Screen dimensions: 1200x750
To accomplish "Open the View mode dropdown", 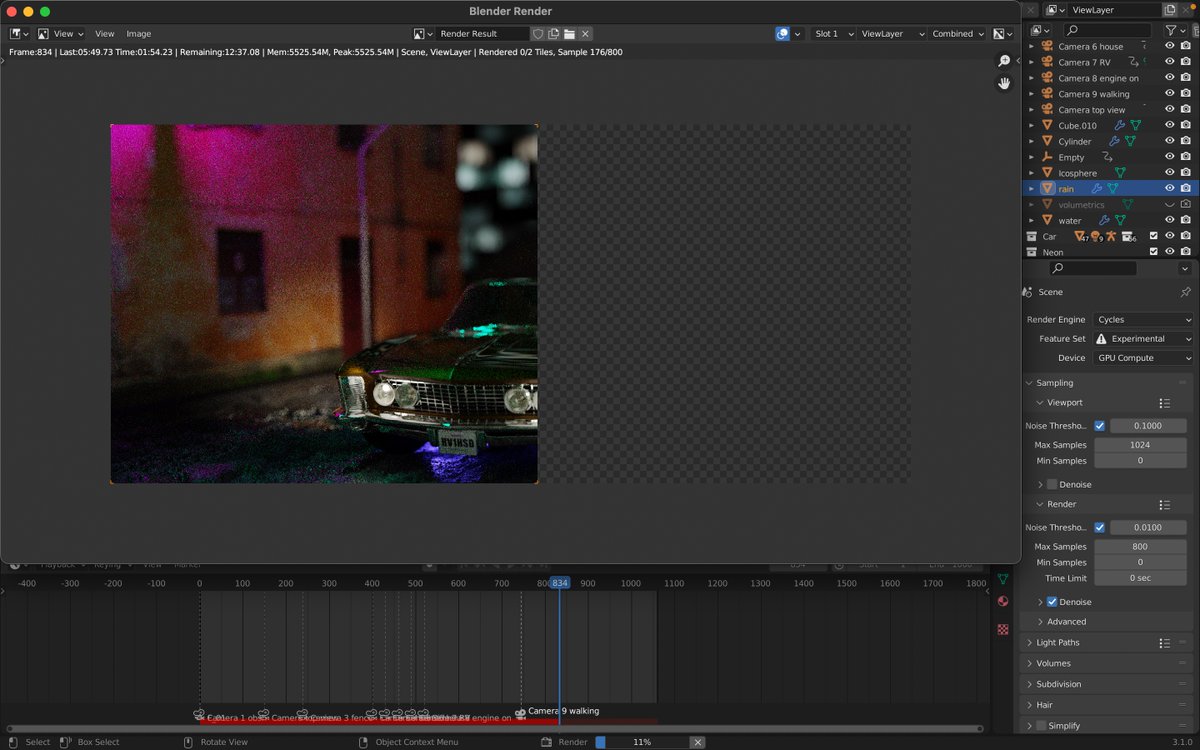I will (x=68, y=34).
